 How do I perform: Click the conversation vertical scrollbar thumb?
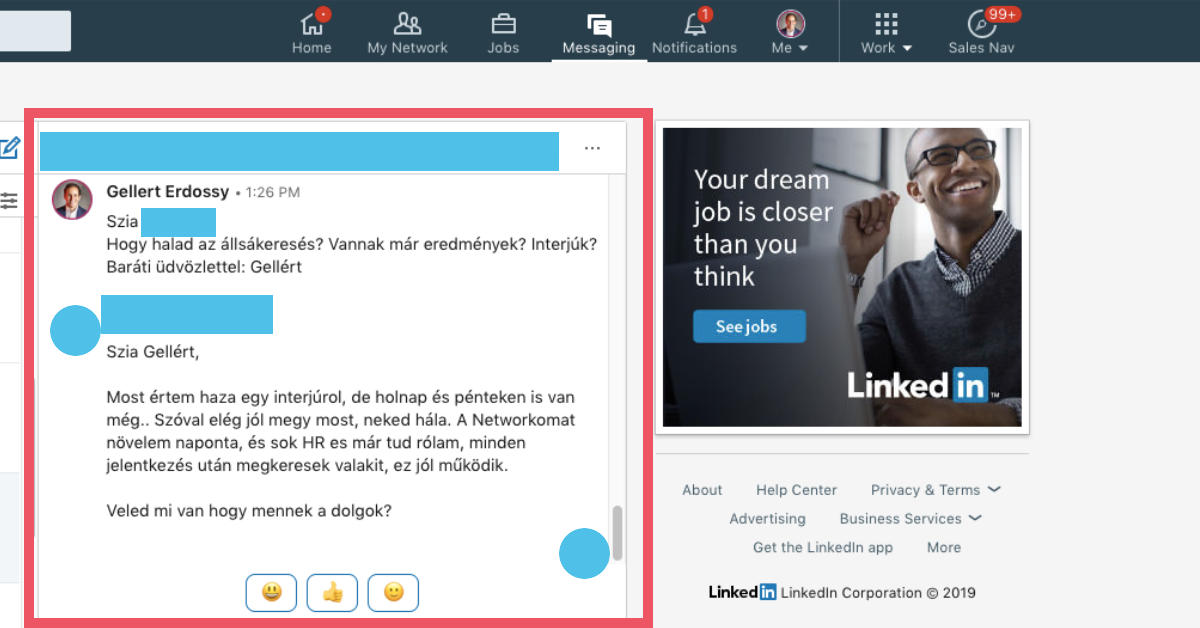(618, 533)
